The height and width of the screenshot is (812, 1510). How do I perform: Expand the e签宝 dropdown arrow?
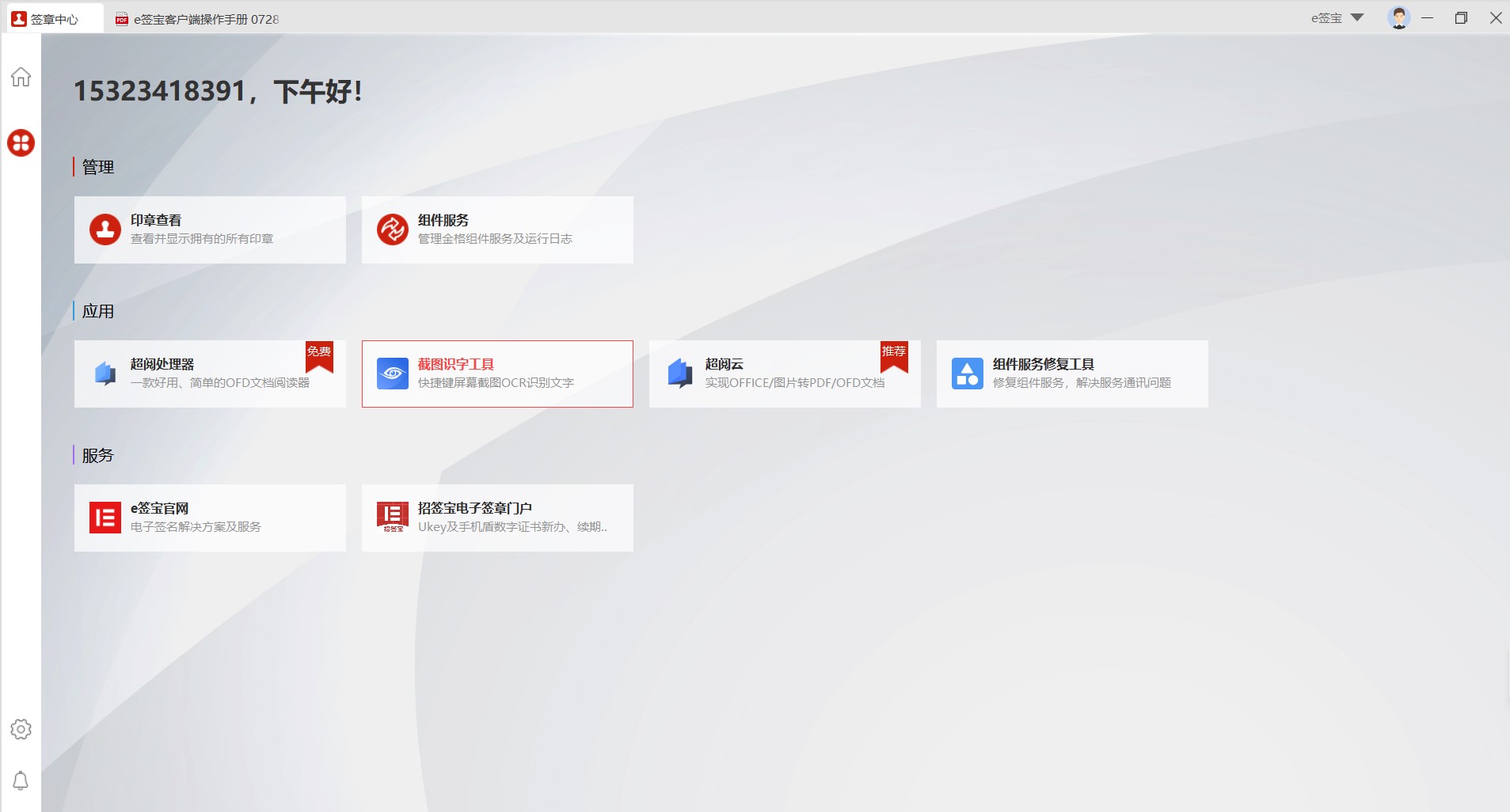(1357, 17)
